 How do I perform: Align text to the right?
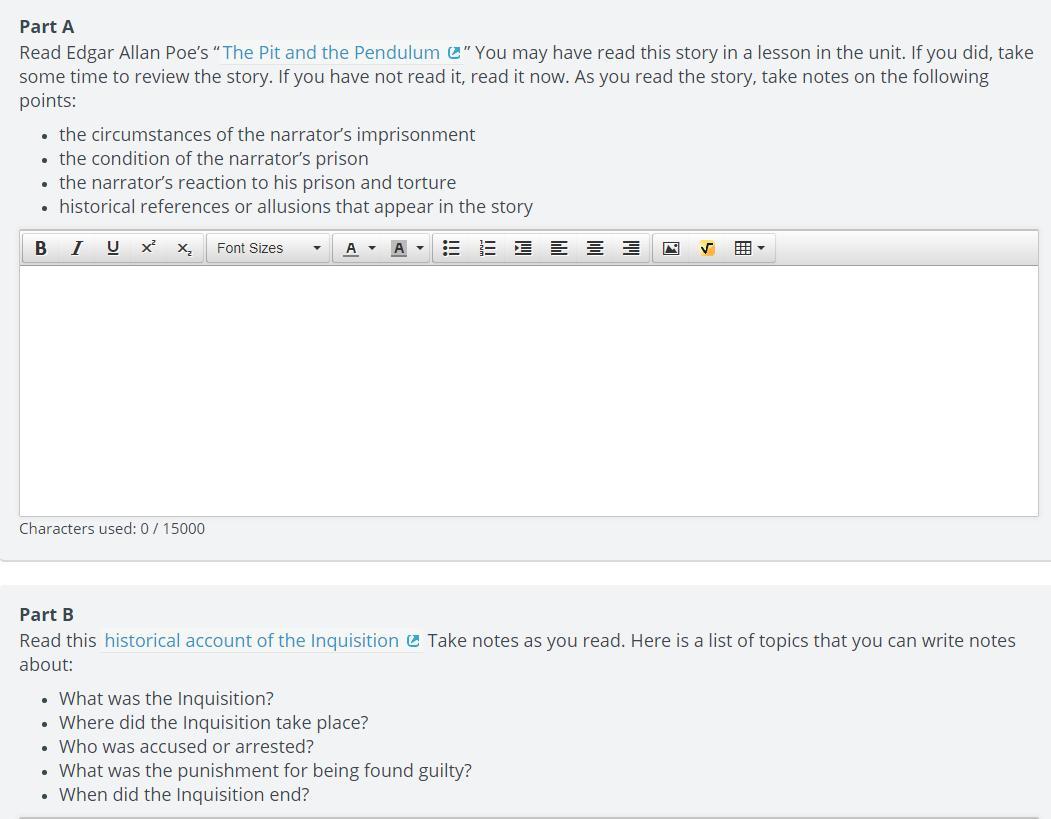[631, 248]
